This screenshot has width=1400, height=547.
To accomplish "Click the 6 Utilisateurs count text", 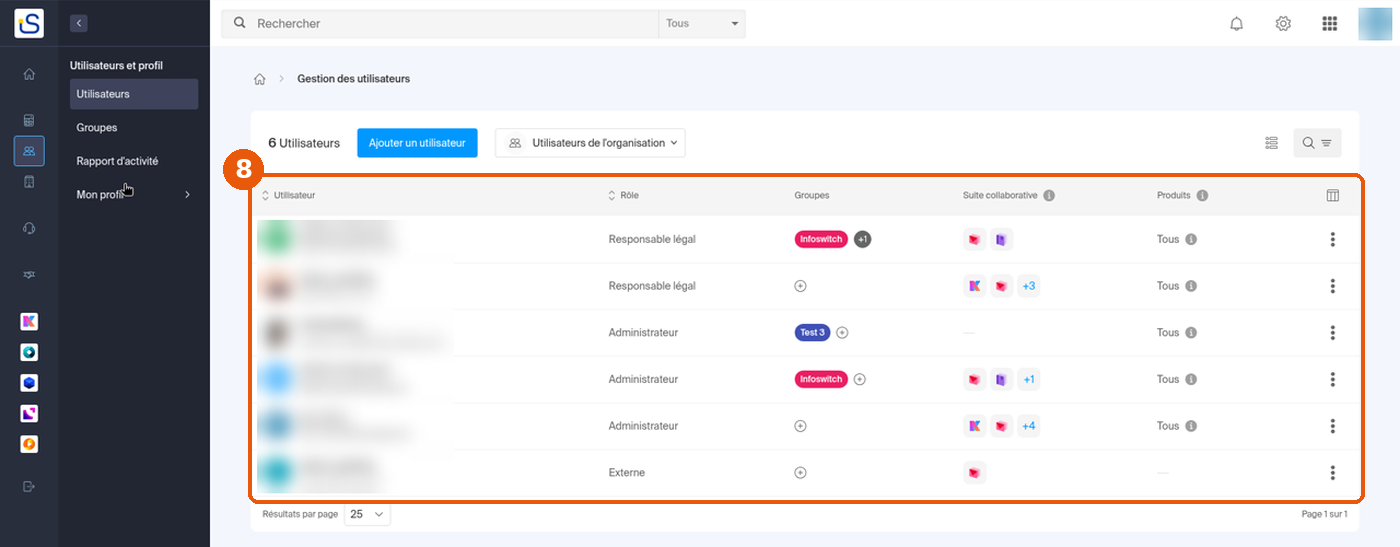I will (304, 143).
